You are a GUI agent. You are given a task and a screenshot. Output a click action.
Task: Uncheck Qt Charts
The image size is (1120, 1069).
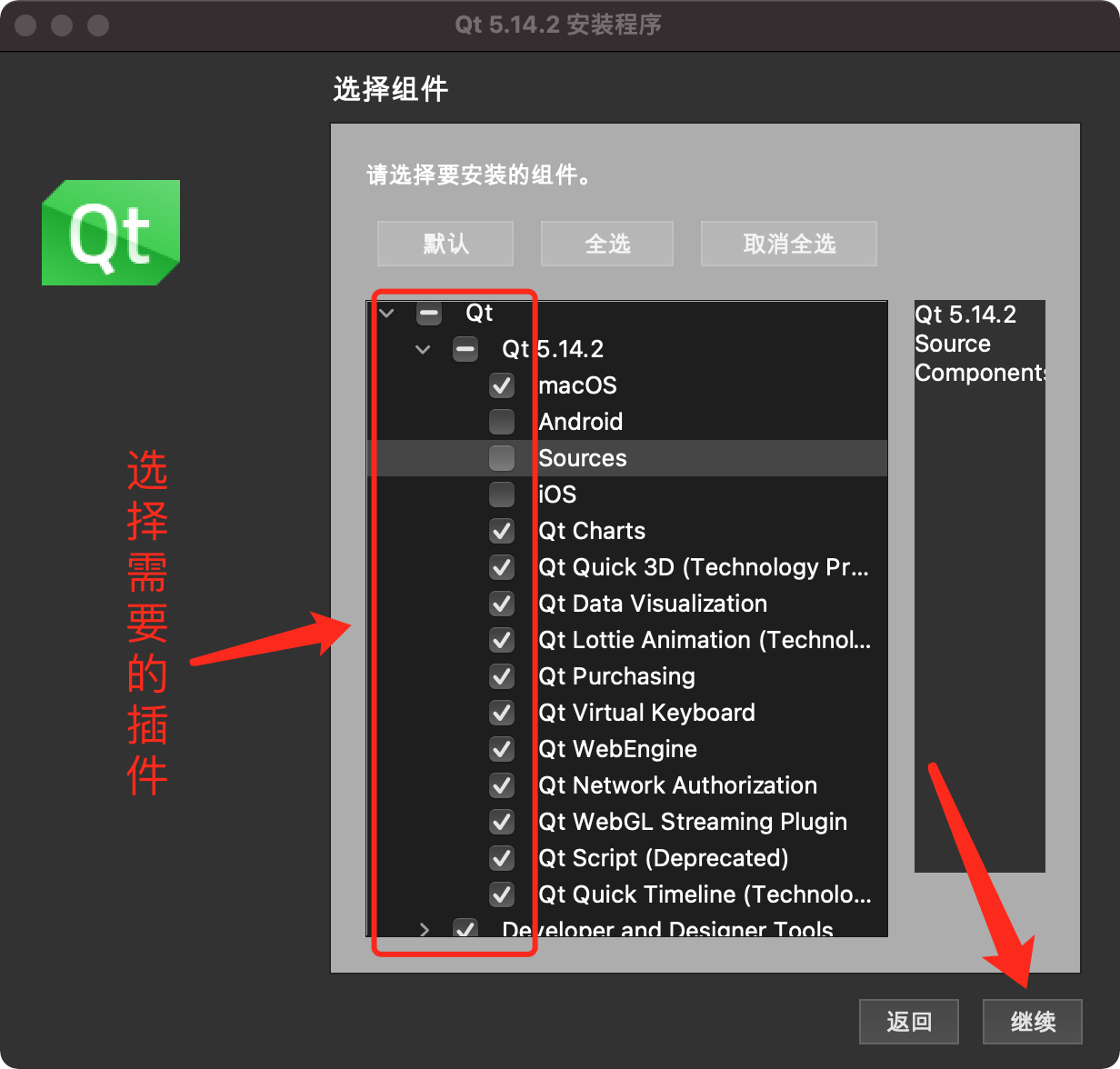tap(502, 531)
